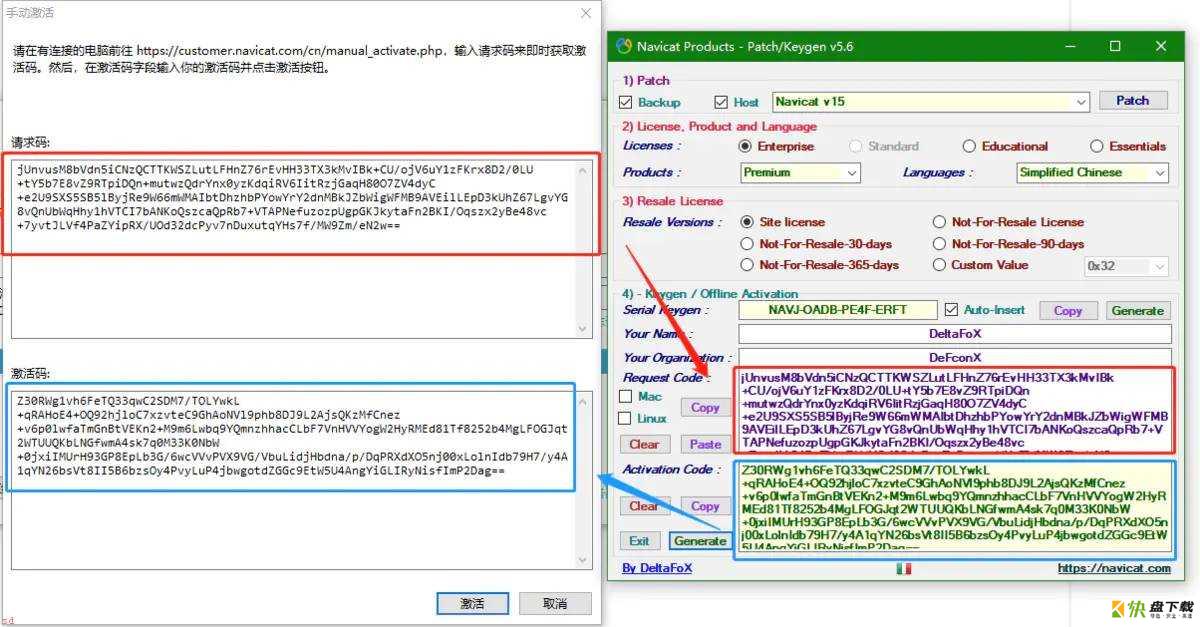Click the Patch button
This screenshot has height=627, width=1200.
(x=1133, y=100)
